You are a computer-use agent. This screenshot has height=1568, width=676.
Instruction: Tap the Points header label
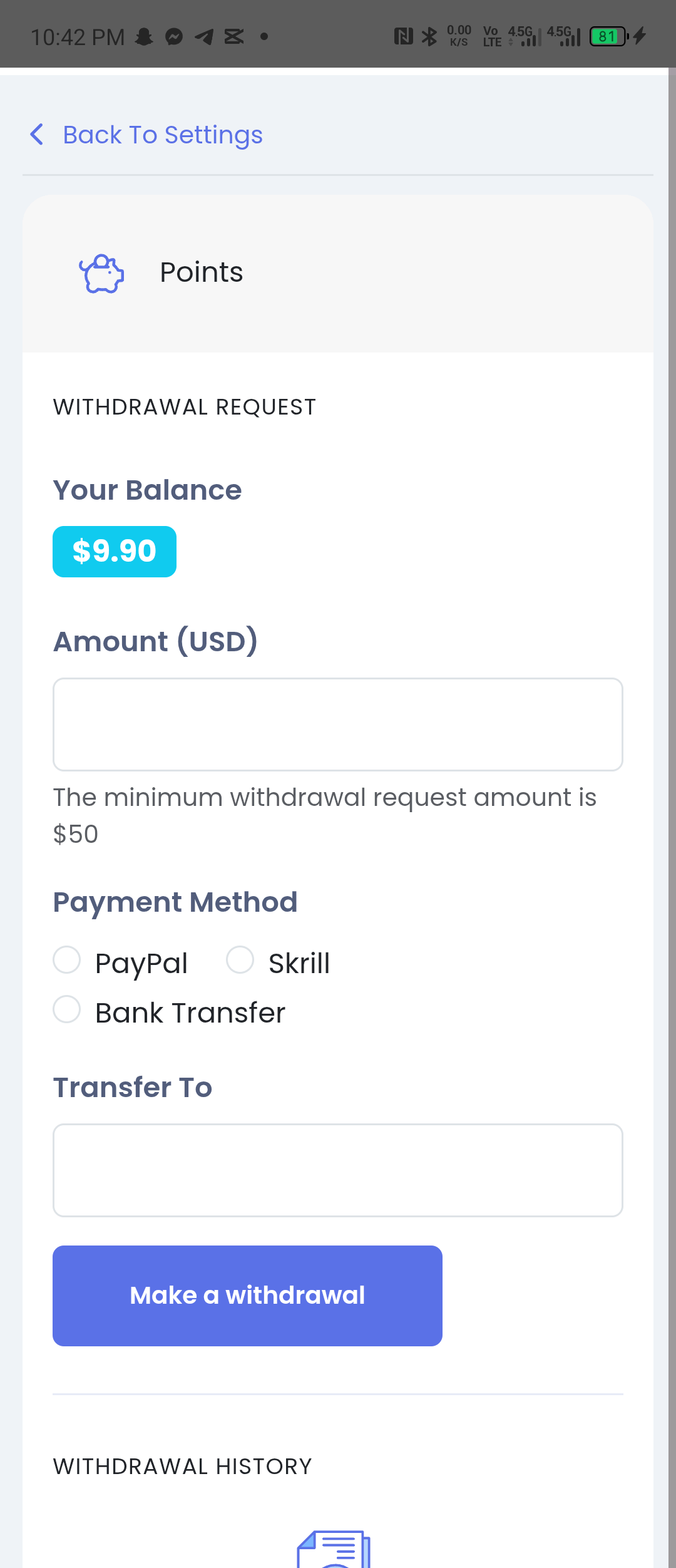point(202,272)
